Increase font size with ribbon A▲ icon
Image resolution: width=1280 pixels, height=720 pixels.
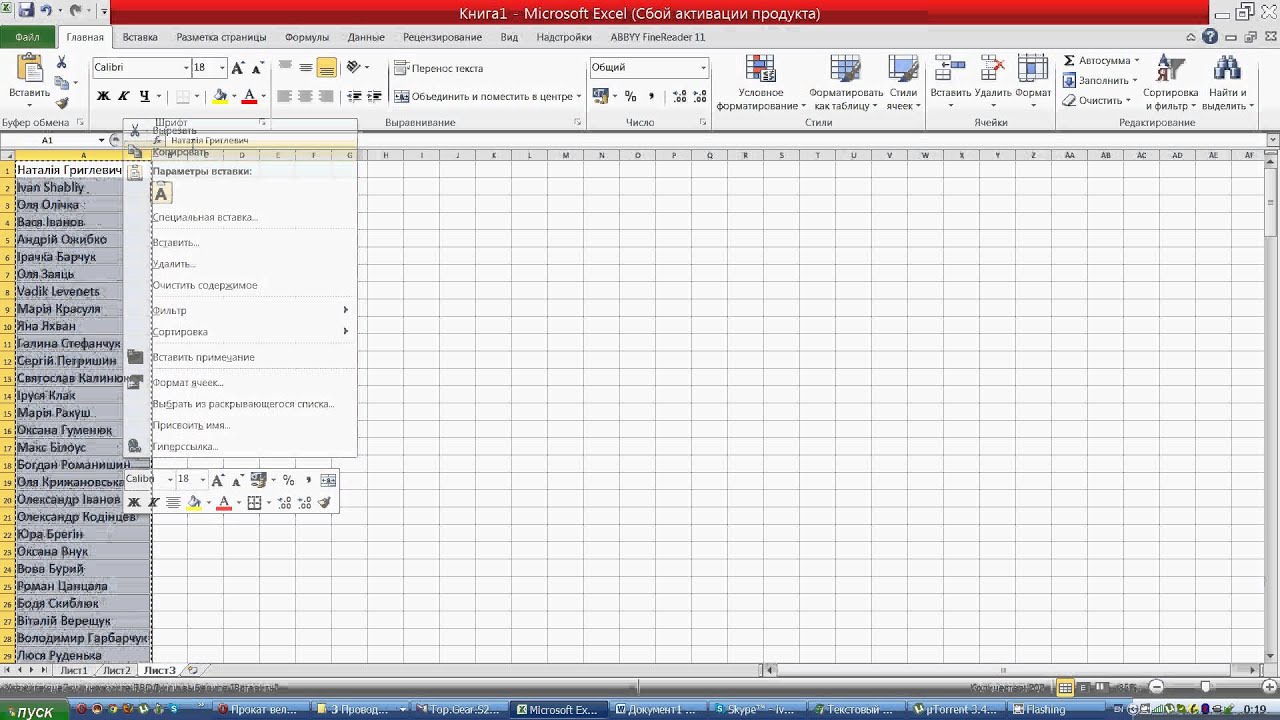[237, 68]
